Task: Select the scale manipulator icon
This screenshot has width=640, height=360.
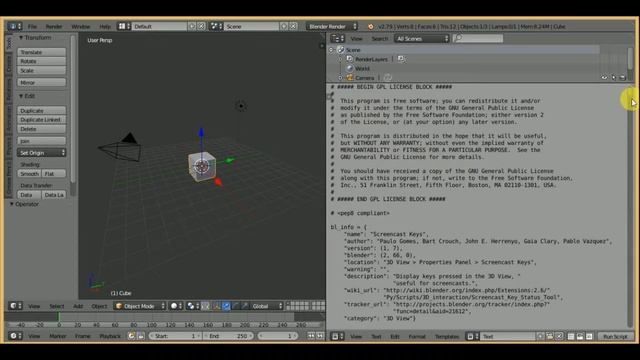Action: click(245, 306)
